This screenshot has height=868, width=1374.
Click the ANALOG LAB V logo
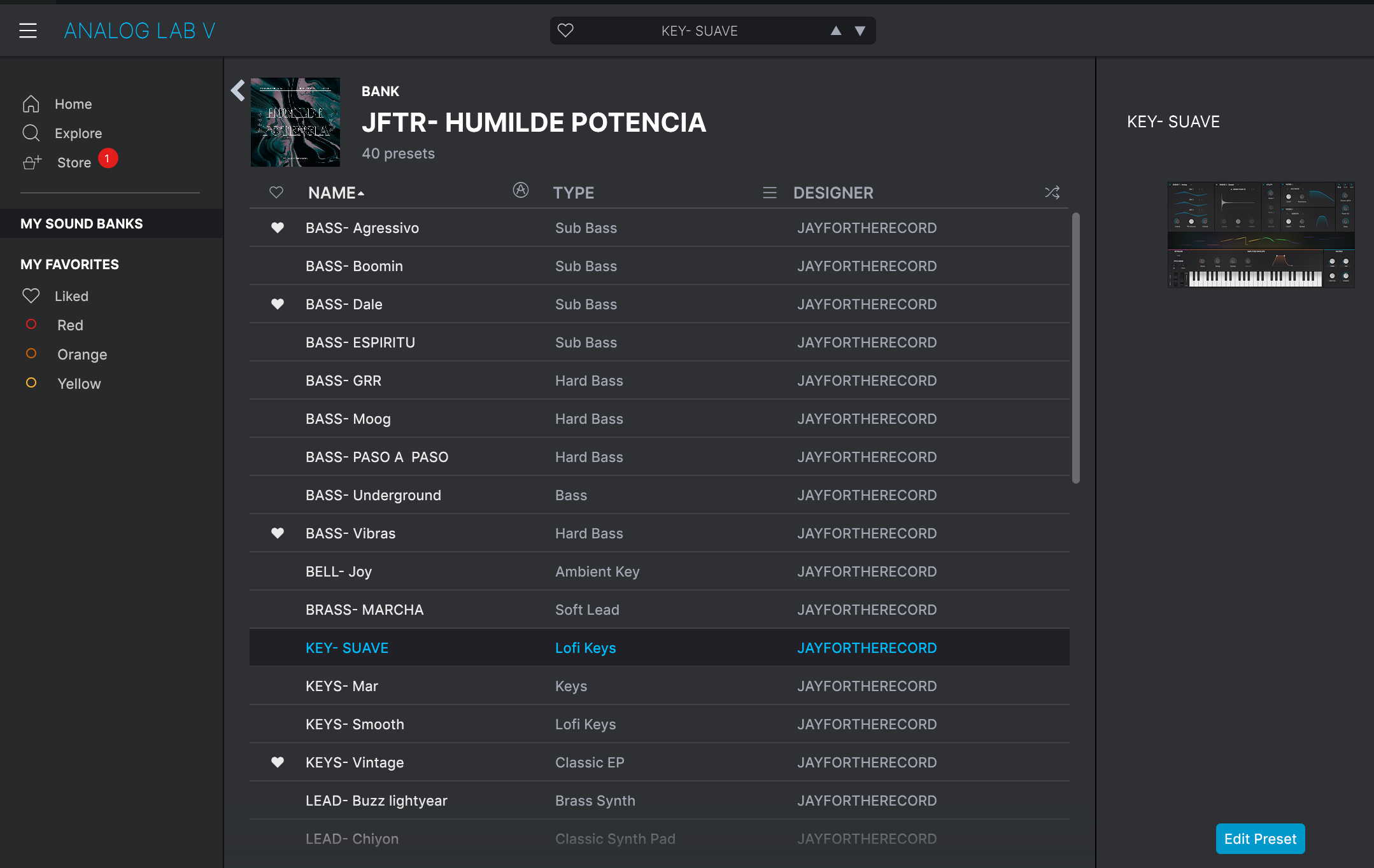click(x=139, y=31)
